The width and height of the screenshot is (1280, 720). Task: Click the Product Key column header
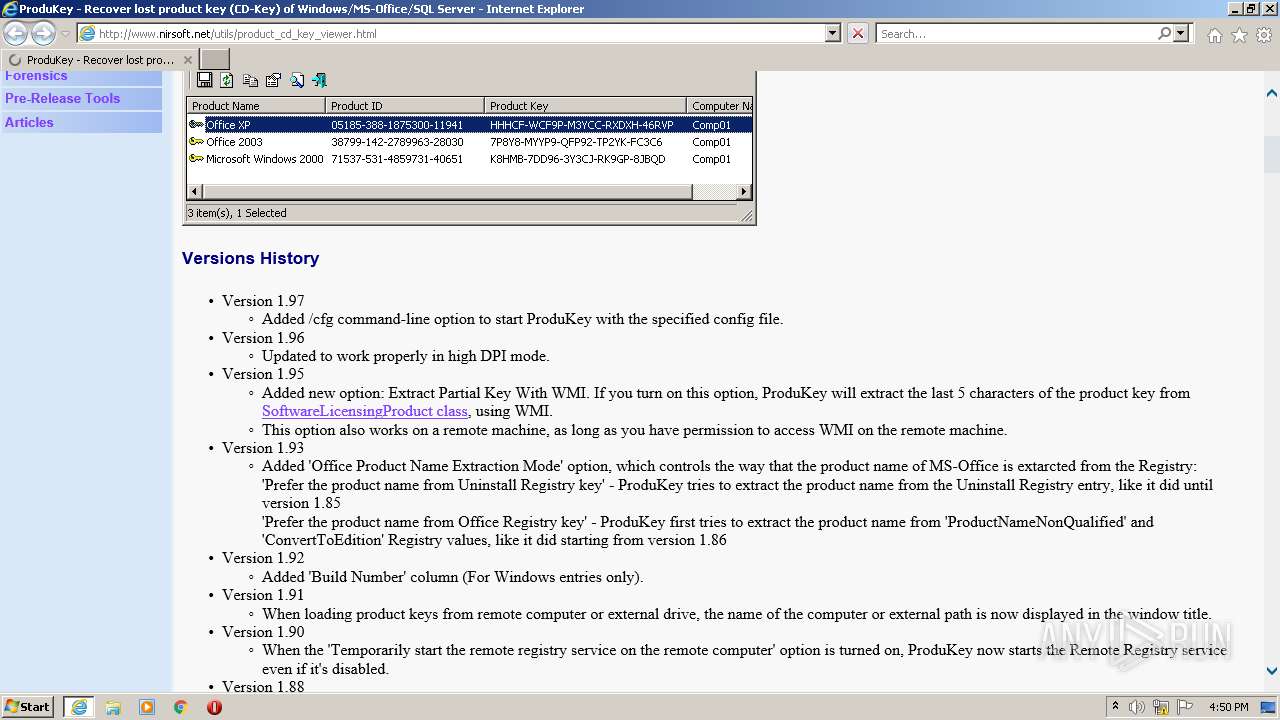(586, 105)
